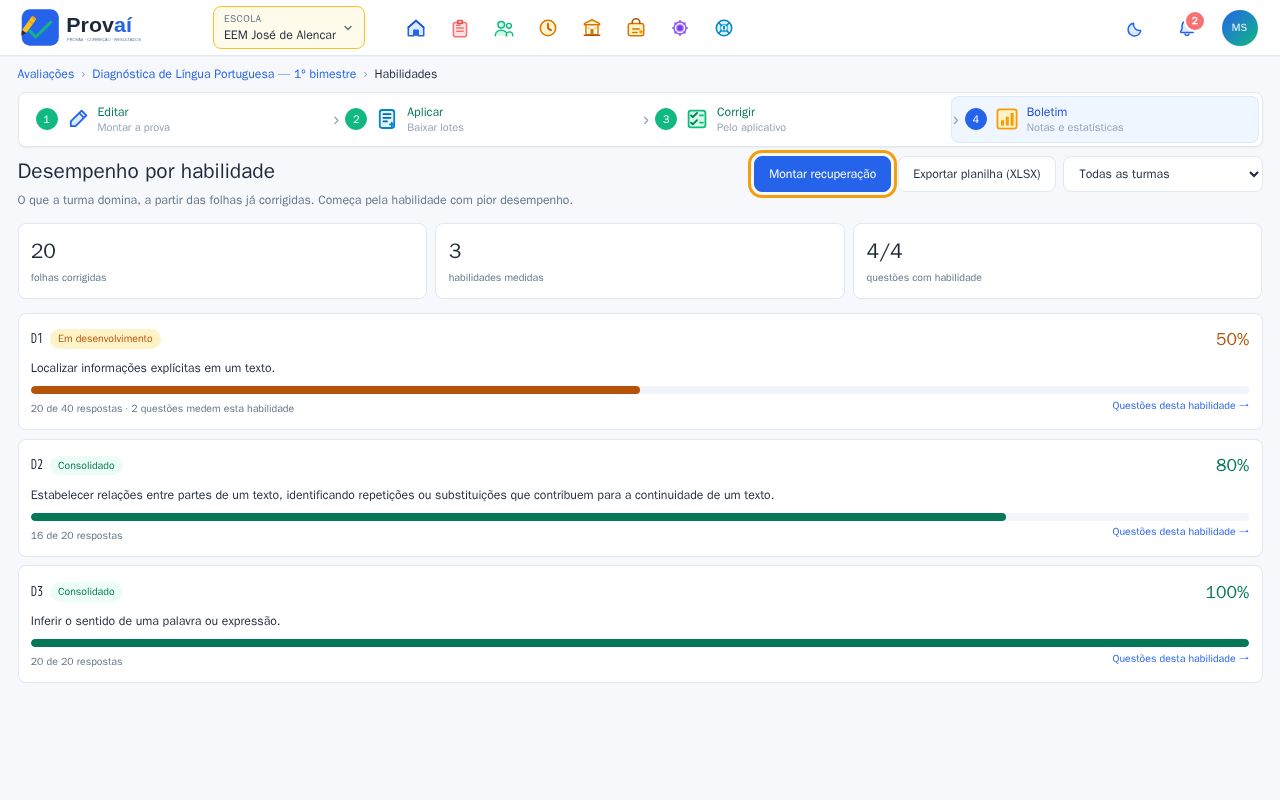Click the Consolidado badge on D2
Image resolution: width=1280 pixels, height=800 pixels.
pos(86,465)
